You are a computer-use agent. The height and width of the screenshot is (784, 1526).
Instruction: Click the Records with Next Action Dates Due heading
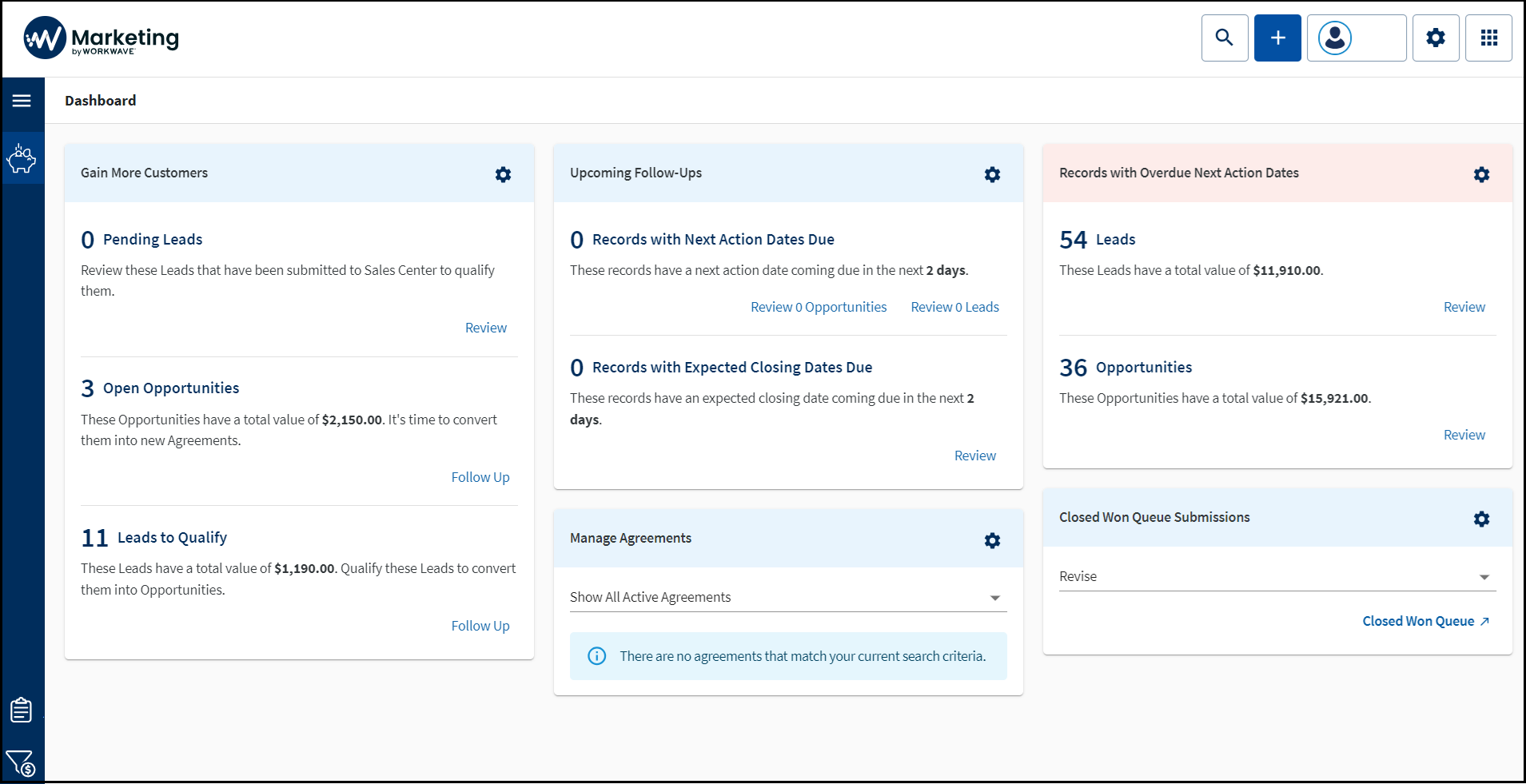pyautogui.click(x=713, y=239)
